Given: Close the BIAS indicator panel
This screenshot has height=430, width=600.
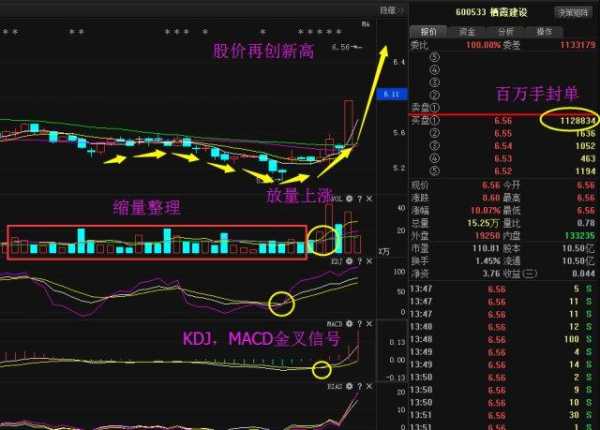Looking at the screenshot, I should tap(369, 386).
